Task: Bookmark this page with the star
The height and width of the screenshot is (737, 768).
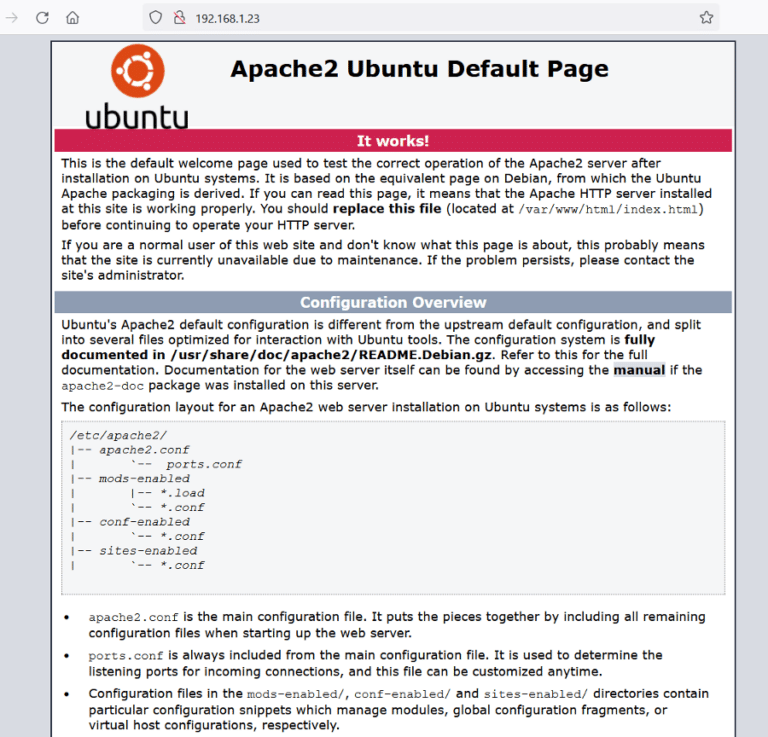Action: click(x=706, y=18)
